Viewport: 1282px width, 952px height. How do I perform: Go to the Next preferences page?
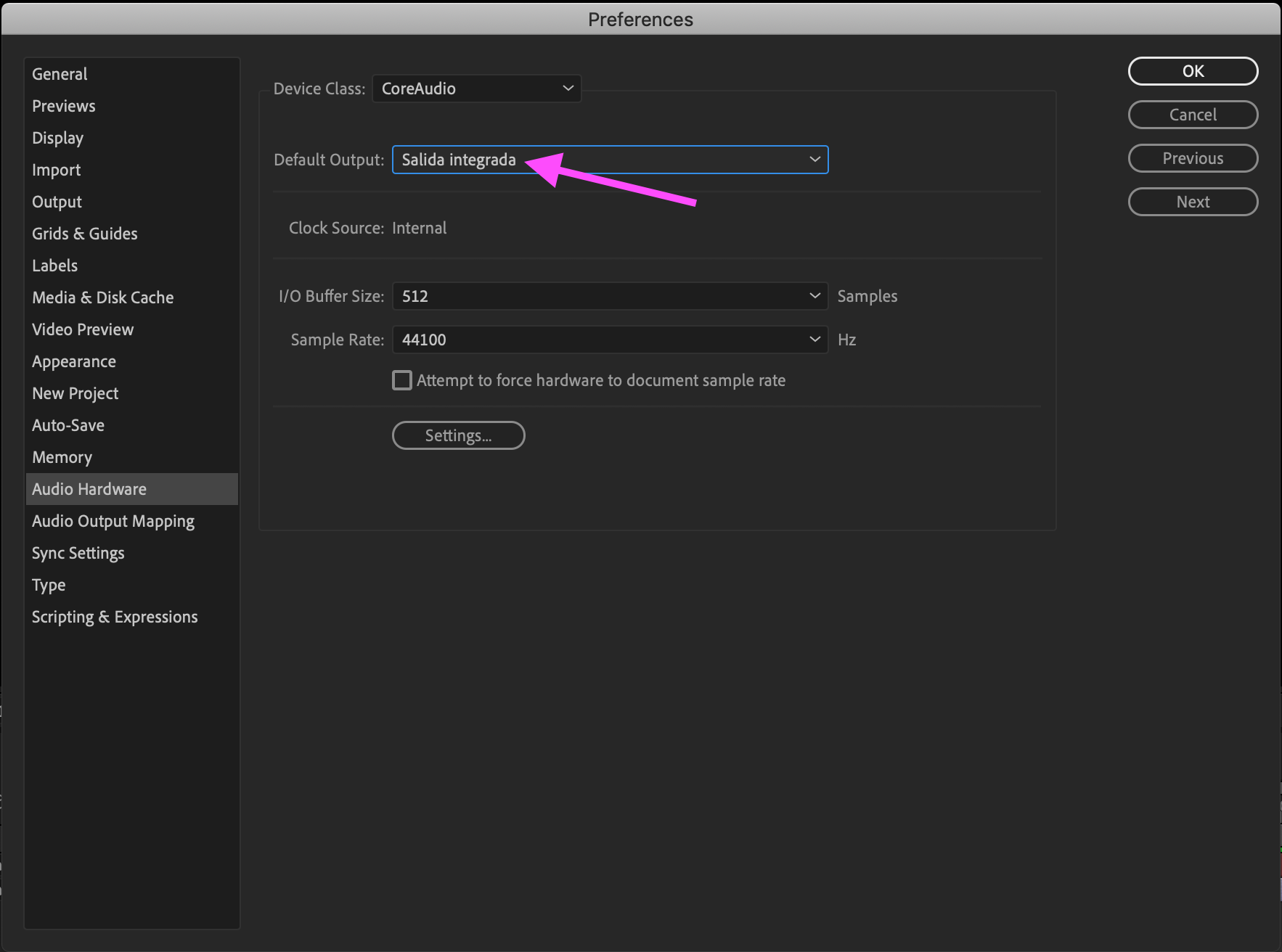coord(1193,202)
